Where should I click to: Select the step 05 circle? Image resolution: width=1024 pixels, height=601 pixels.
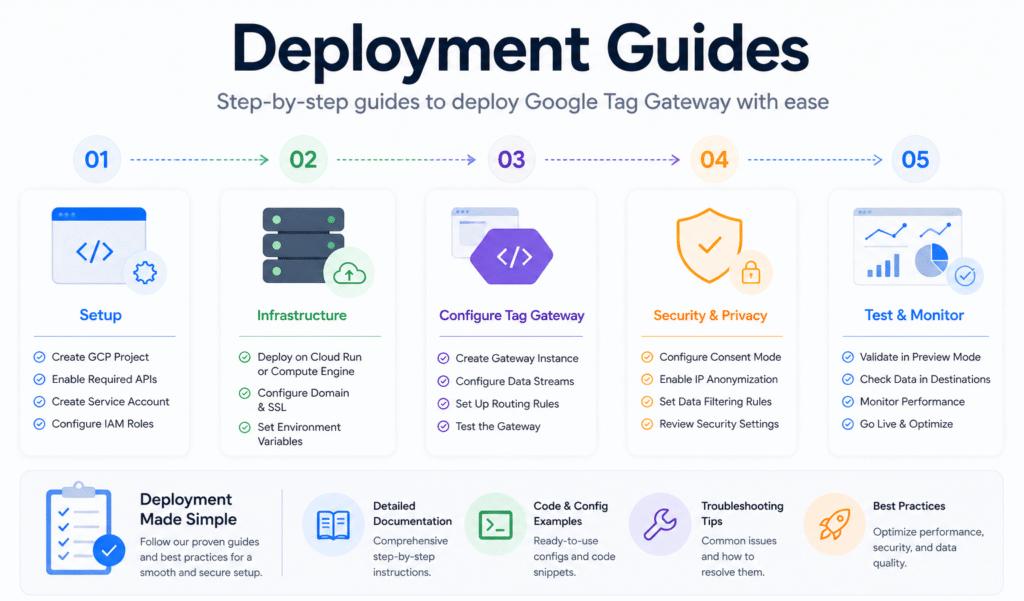pyautogui.click(x=915, y=159)
